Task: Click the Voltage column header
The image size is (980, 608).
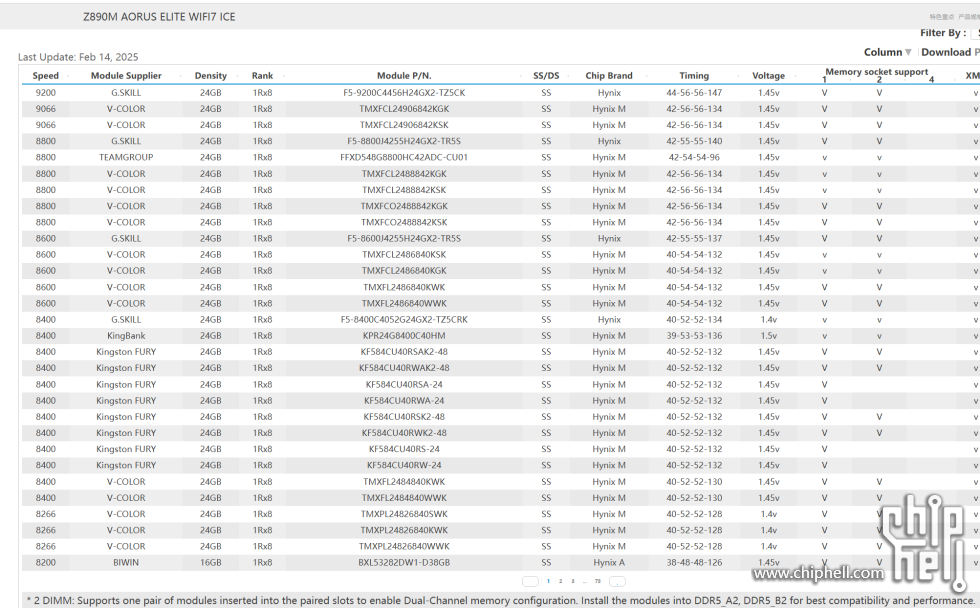Action: pos(768,76)
